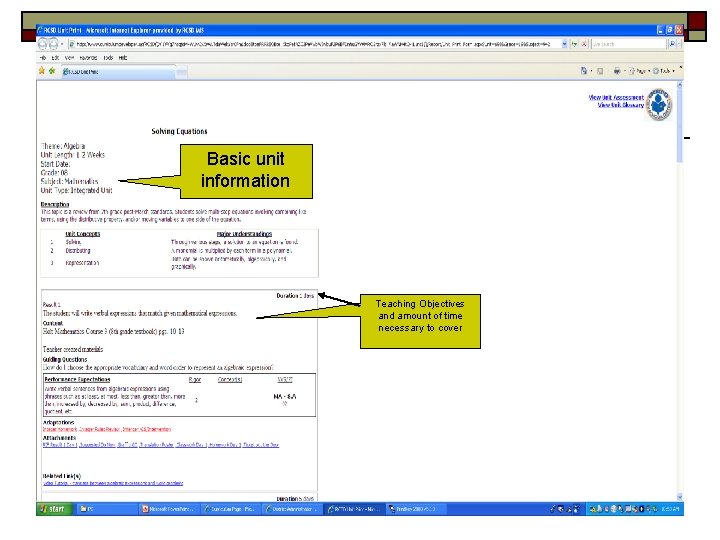The width and height of the screenshot is (720, 540).
Task: Open the View menu
Action: (69, 58)
